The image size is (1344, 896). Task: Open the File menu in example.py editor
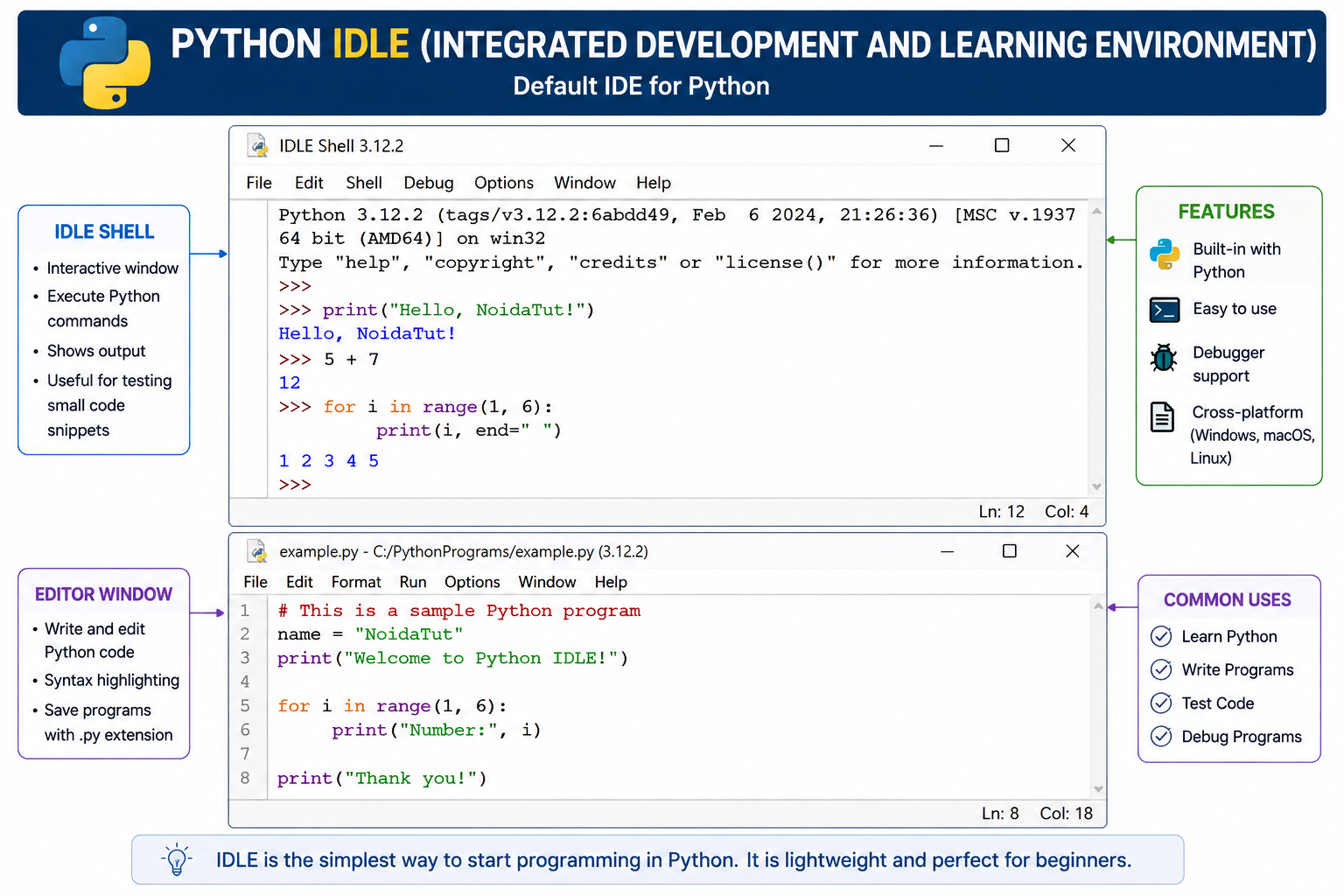click(x=255, y=582)
